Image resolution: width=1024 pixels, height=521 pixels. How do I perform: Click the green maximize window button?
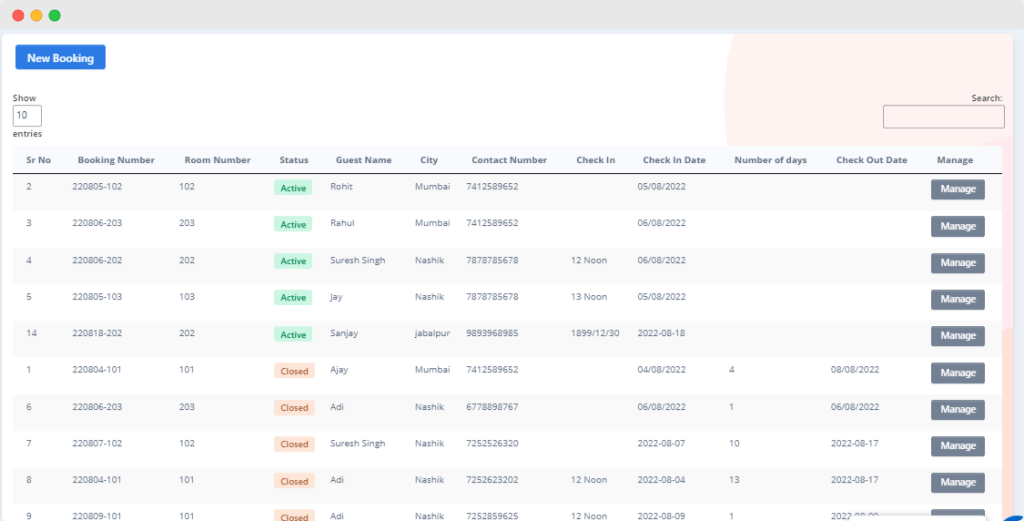55,15
